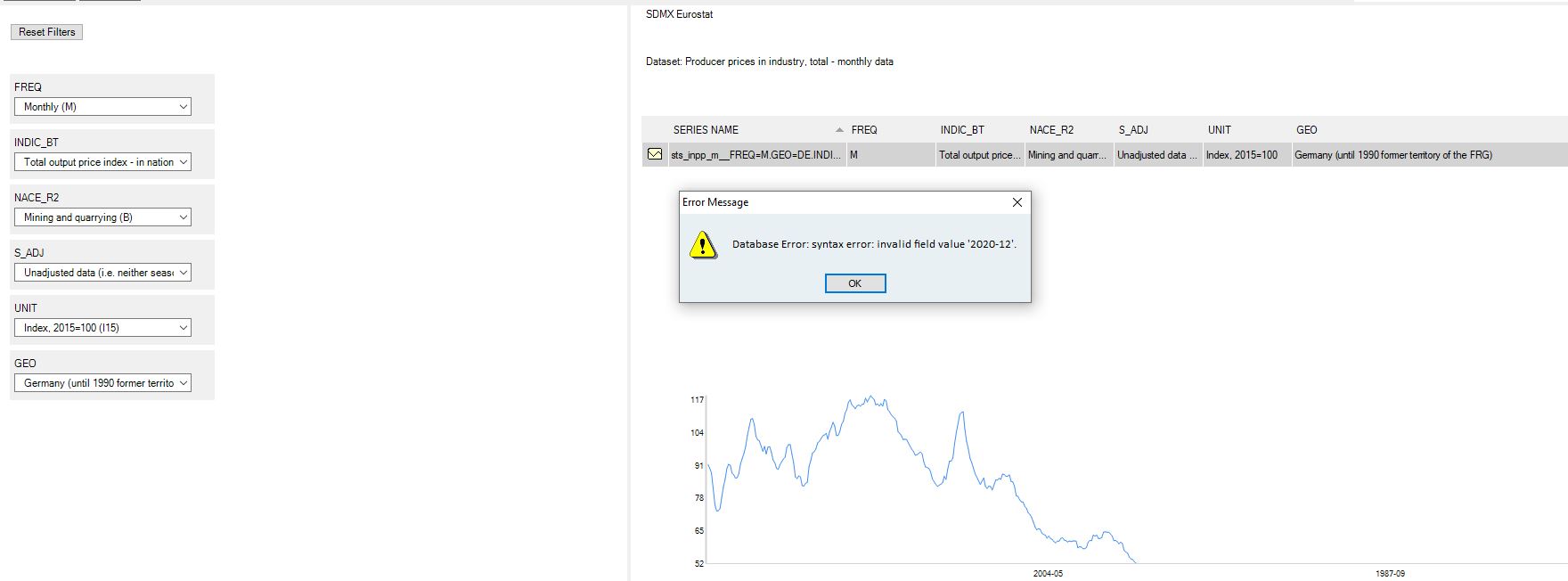Click the FREQ column header in the table
Screen dimensions: 1568x581
coord(864,130)
